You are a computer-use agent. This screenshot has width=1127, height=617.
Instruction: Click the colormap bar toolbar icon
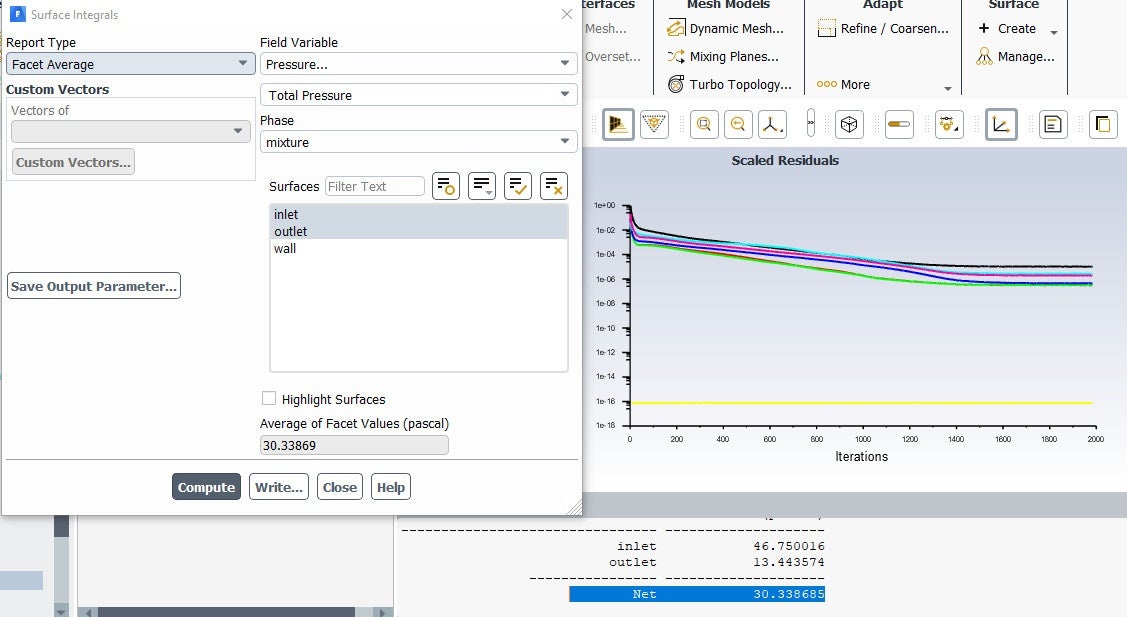pyautogui.click(x=899, y=124)
